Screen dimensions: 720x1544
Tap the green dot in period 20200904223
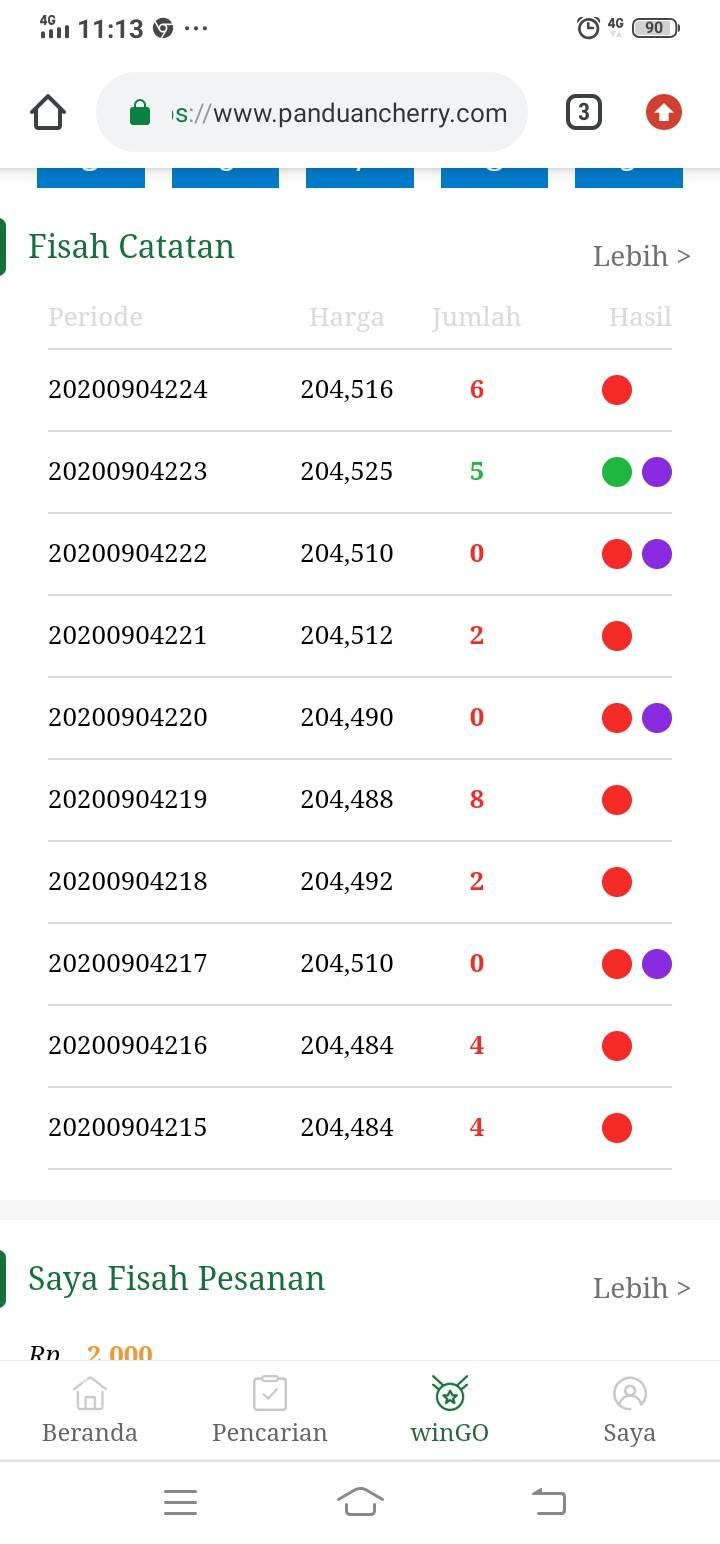(617, 471)
